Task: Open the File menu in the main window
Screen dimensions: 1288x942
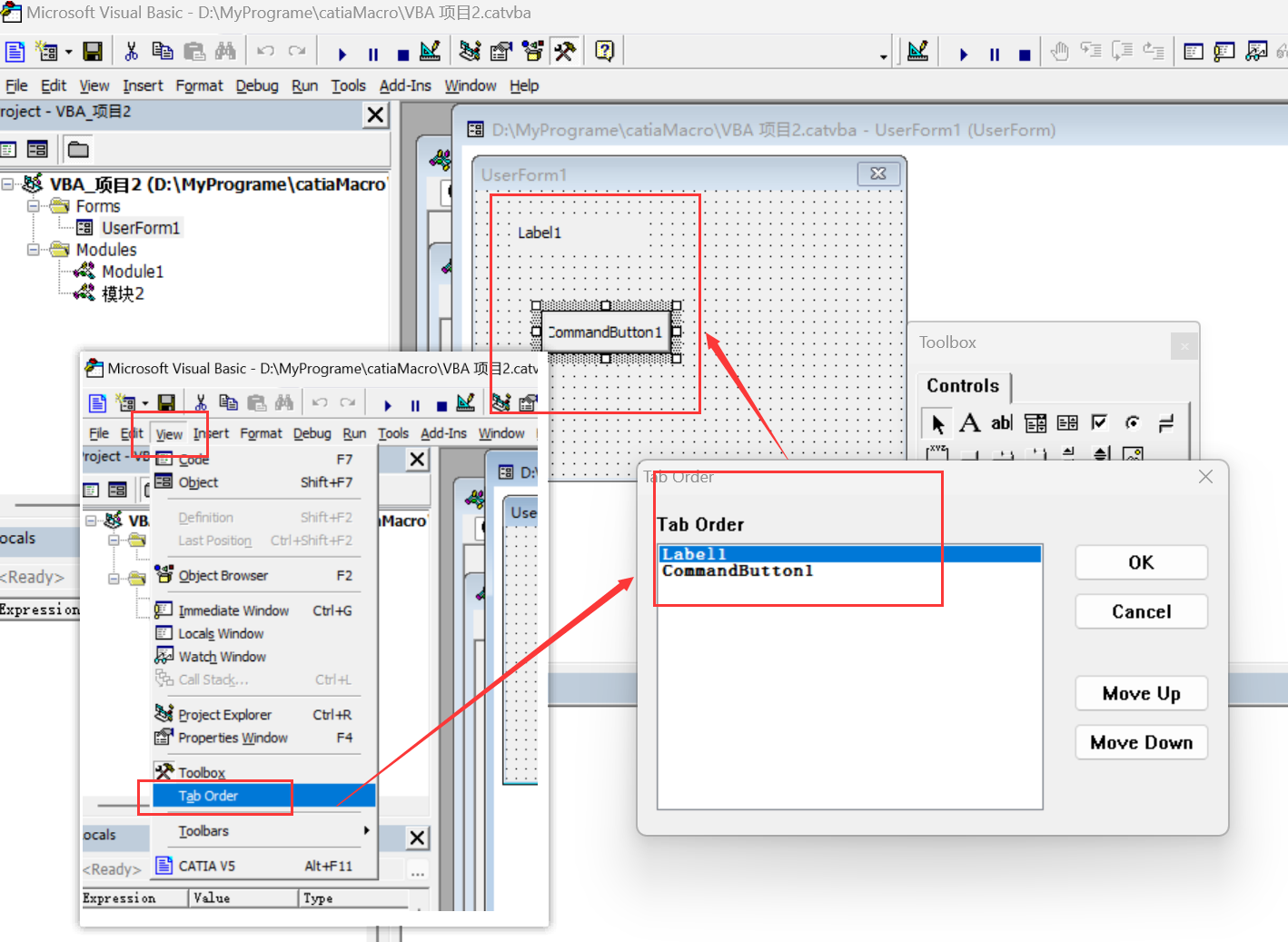Action: [x=16, y=85]
